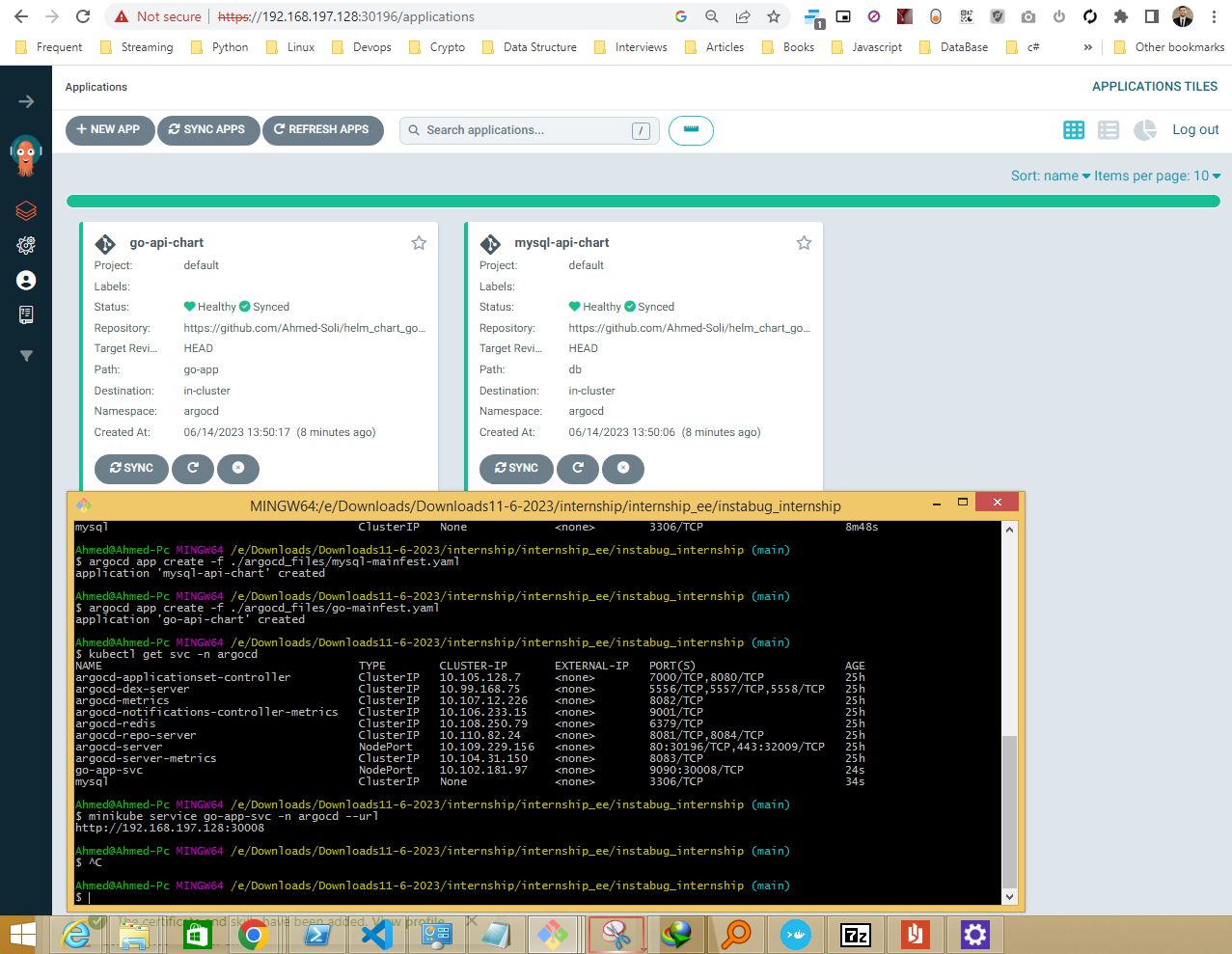The image size is (1232, 954).
Task: Click SYNC on the mysql-api-chart tile
Action: (516, 468)
